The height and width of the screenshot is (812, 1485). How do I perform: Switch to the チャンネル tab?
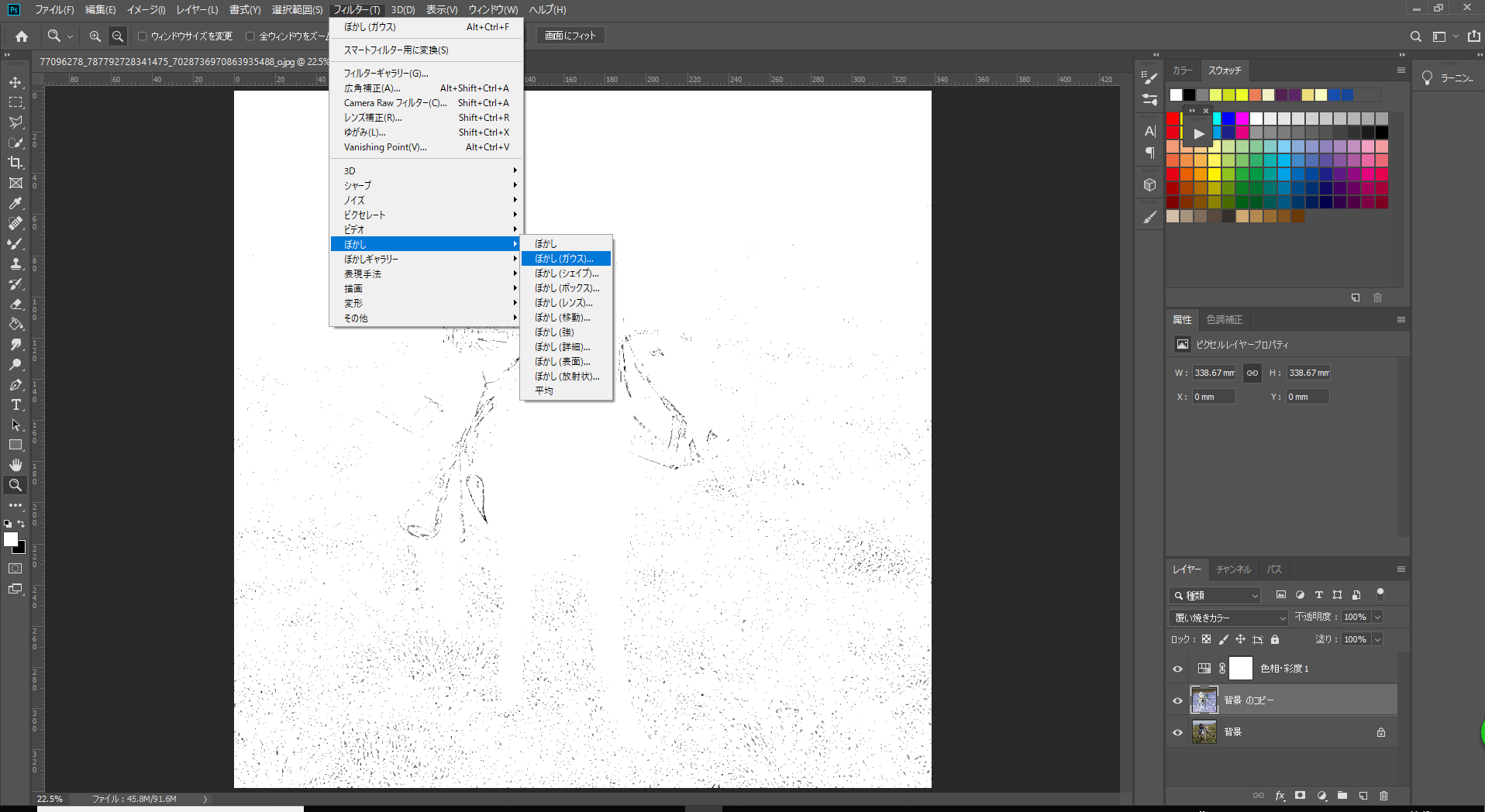[x=1233, y=569]
